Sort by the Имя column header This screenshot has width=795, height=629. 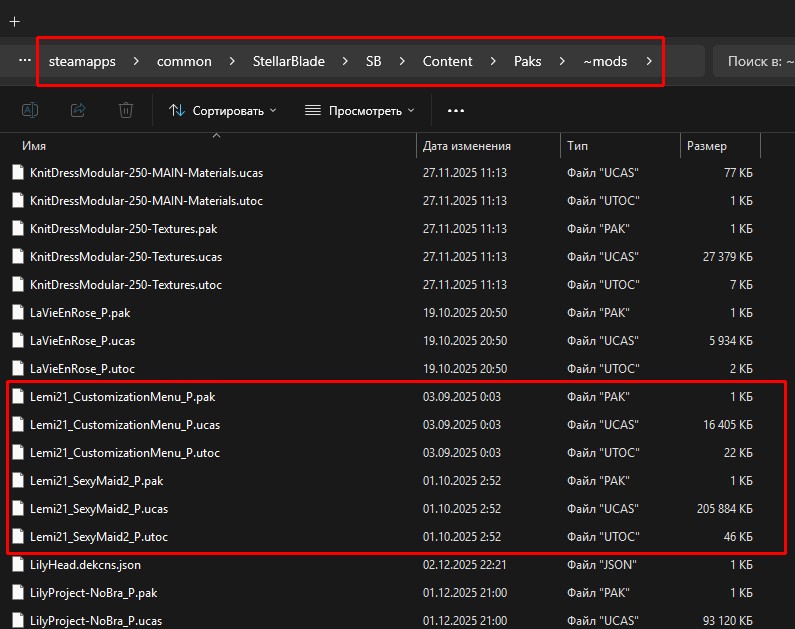34,146
